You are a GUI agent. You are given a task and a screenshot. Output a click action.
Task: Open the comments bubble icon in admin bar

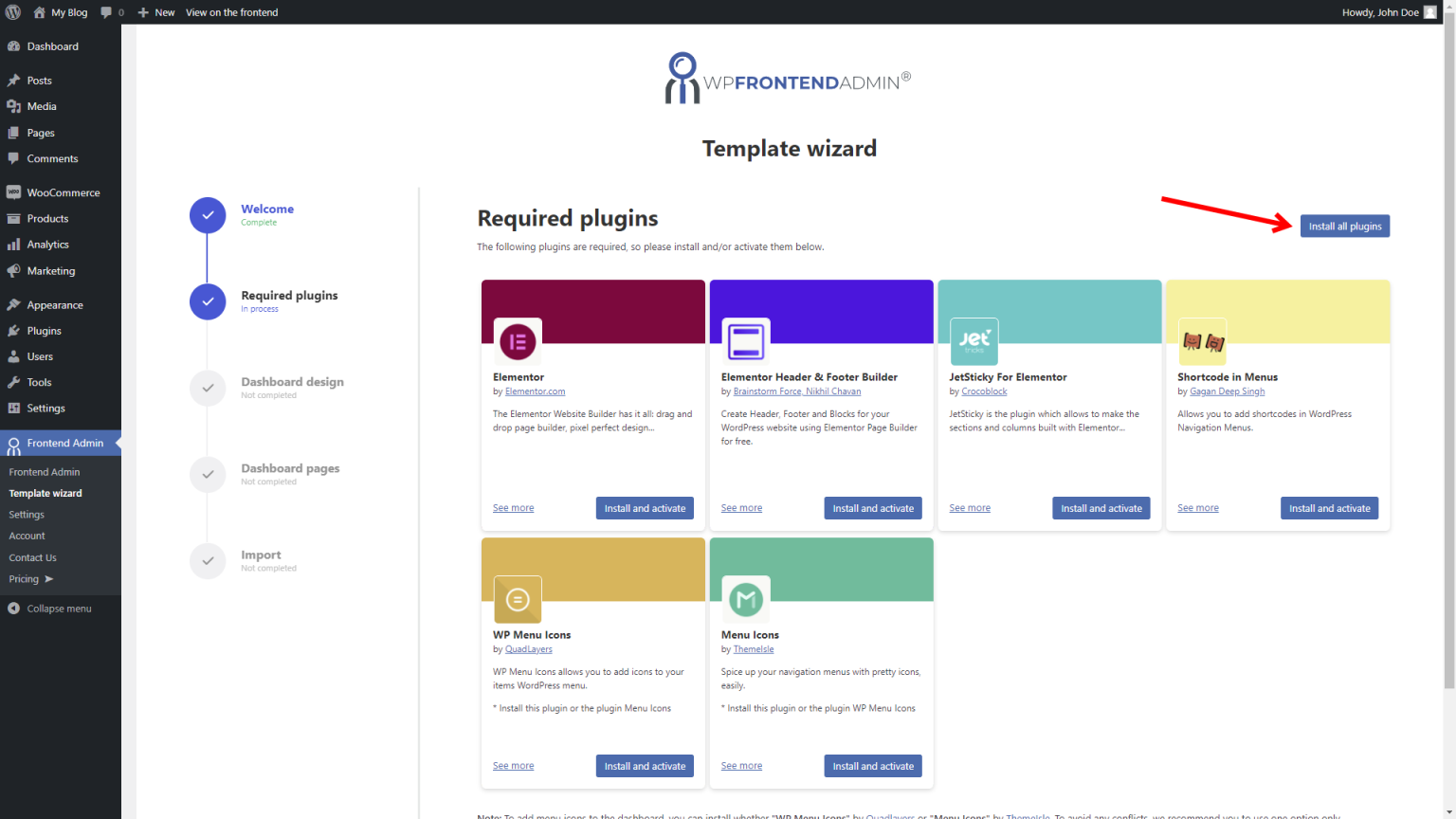coord(106,12)
